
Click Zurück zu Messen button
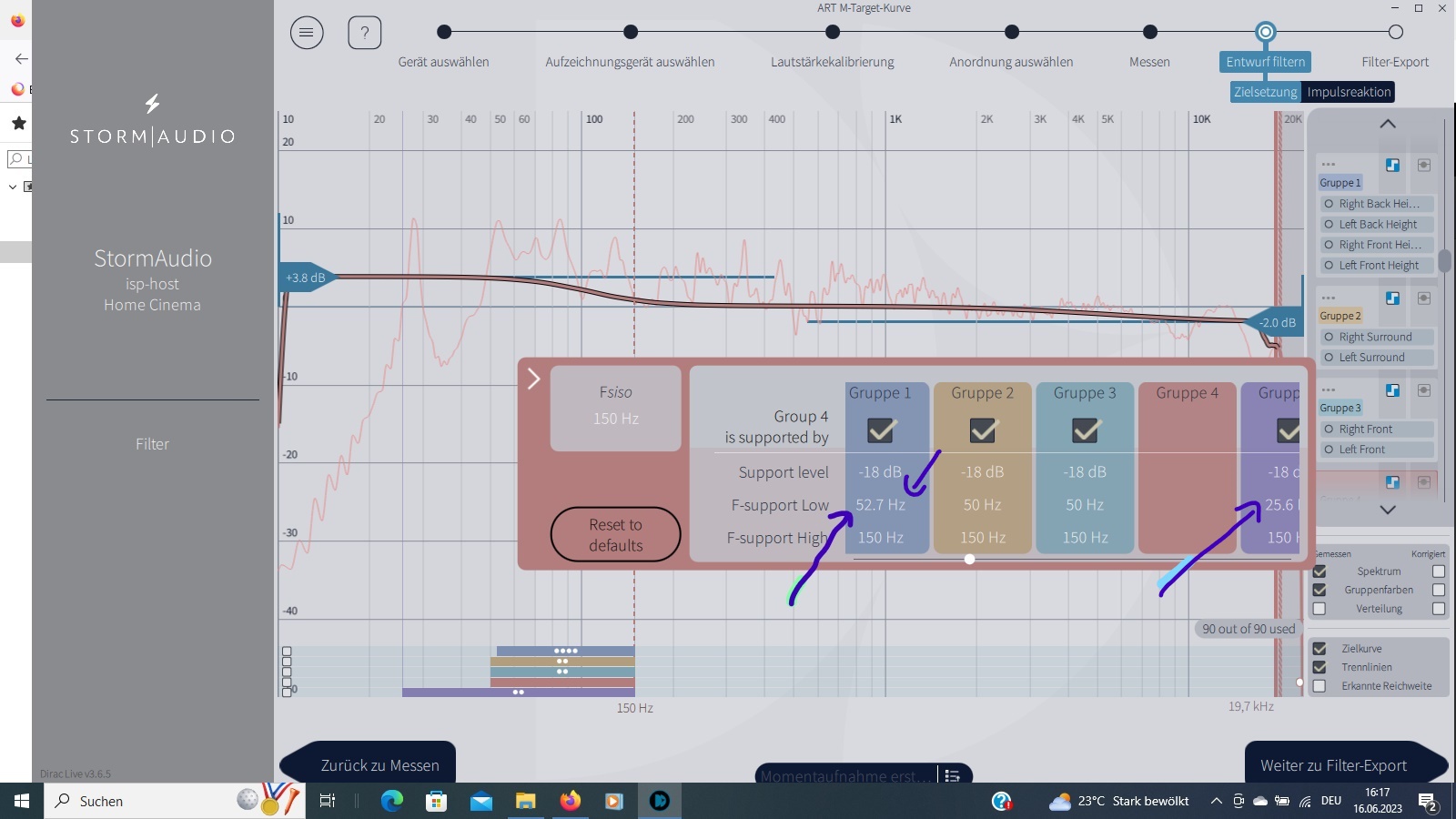coord(368,764)
